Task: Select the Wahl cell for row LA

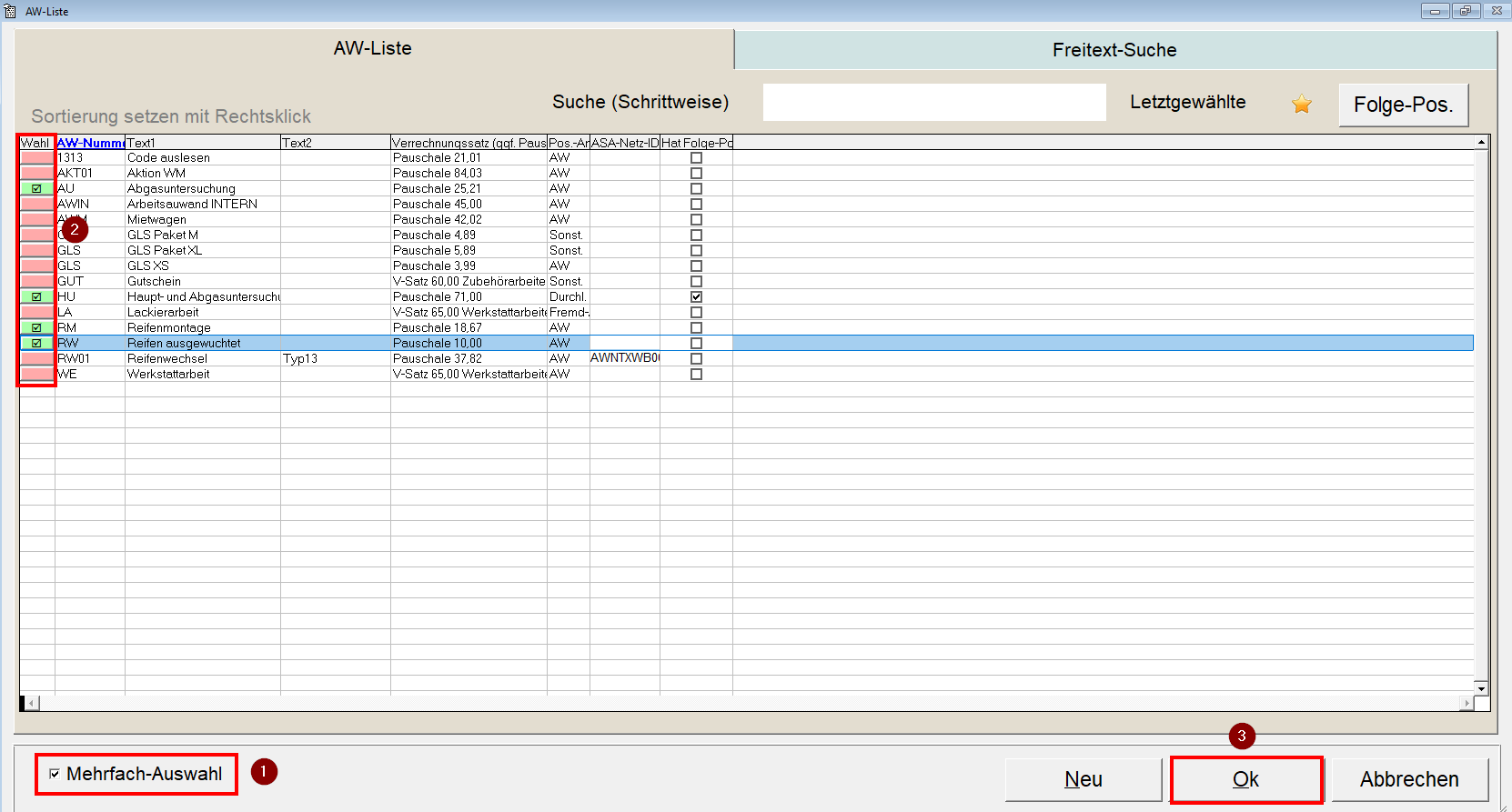Action: [36, 313]
